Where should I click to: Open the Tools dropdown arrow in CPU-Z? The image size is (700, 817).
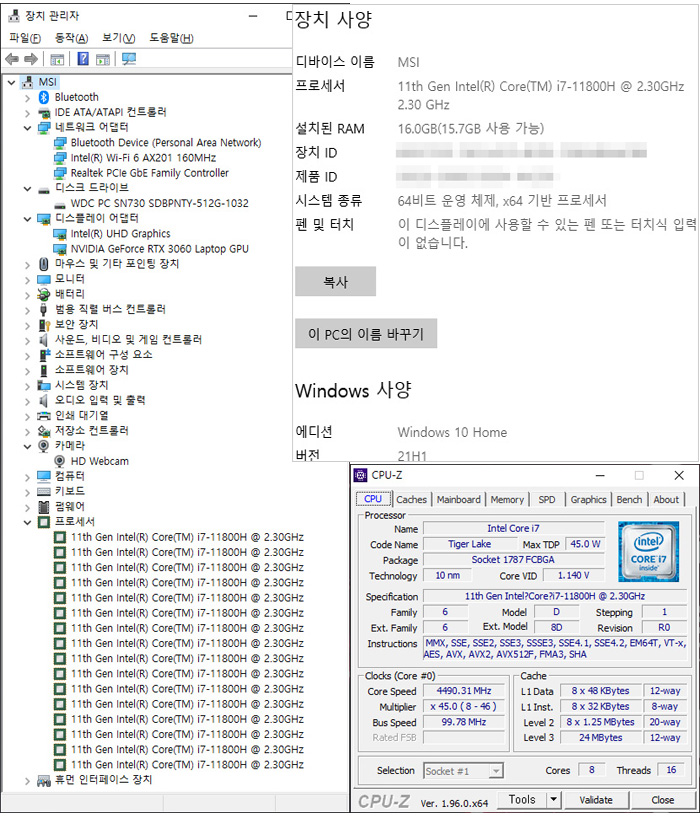click(x=554, y=799)
